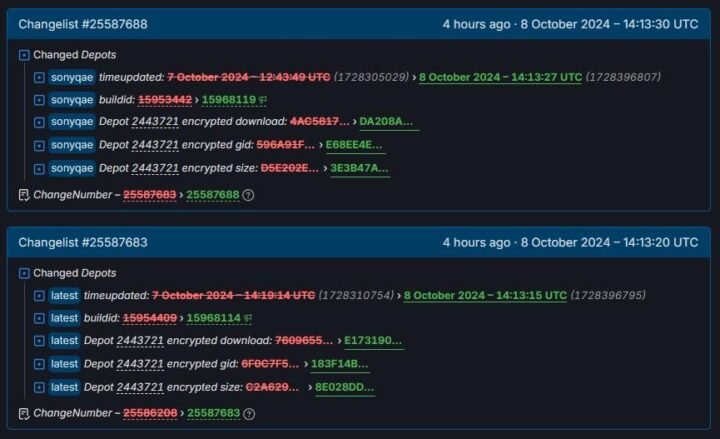Click square icon beside sonyqae buildid row
The width and height of the screenshot is (720, 439).
point(39,100)
